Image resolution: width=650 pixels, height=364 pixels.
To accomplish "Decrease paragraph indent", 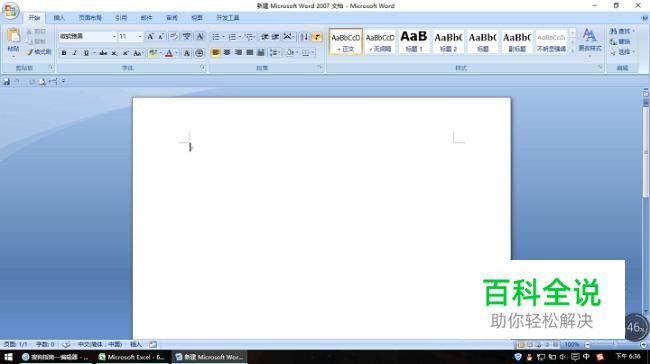I will (x=264, y=36).
